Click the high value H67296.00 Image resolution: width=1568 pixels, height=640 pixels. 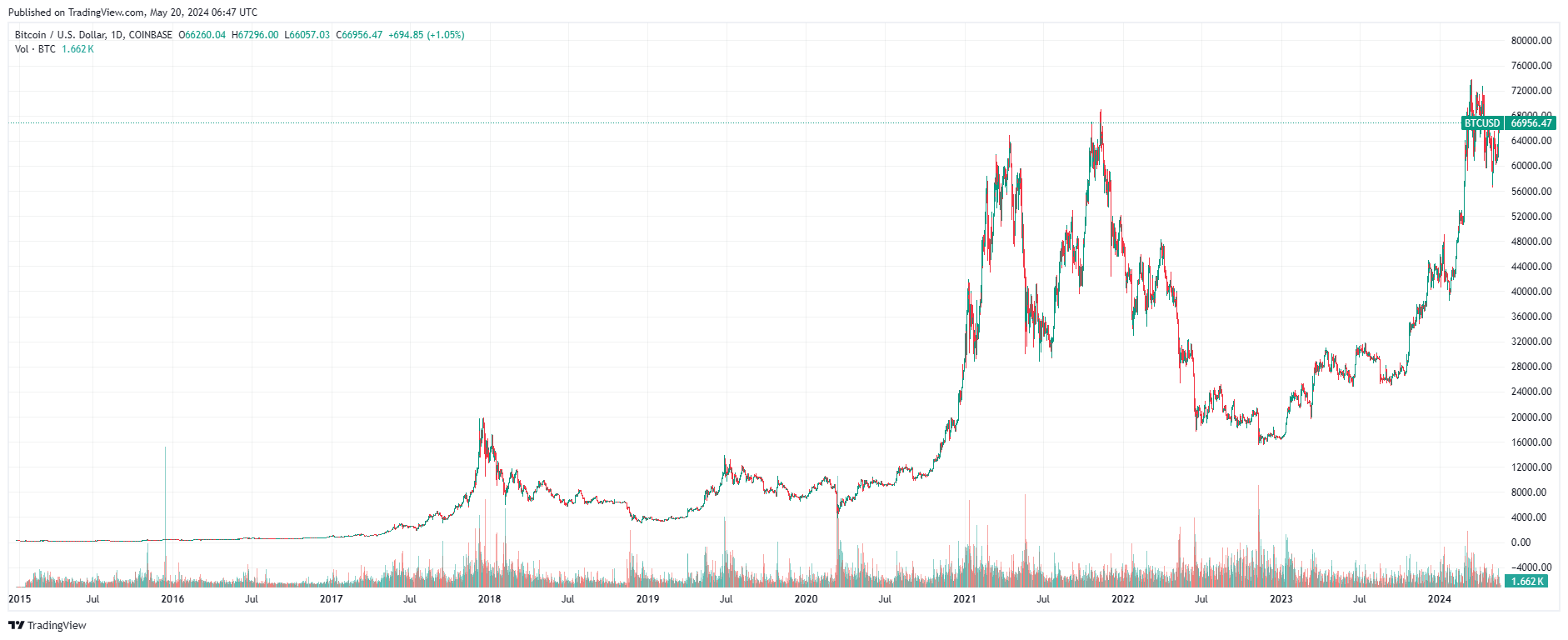click(255, 35)
